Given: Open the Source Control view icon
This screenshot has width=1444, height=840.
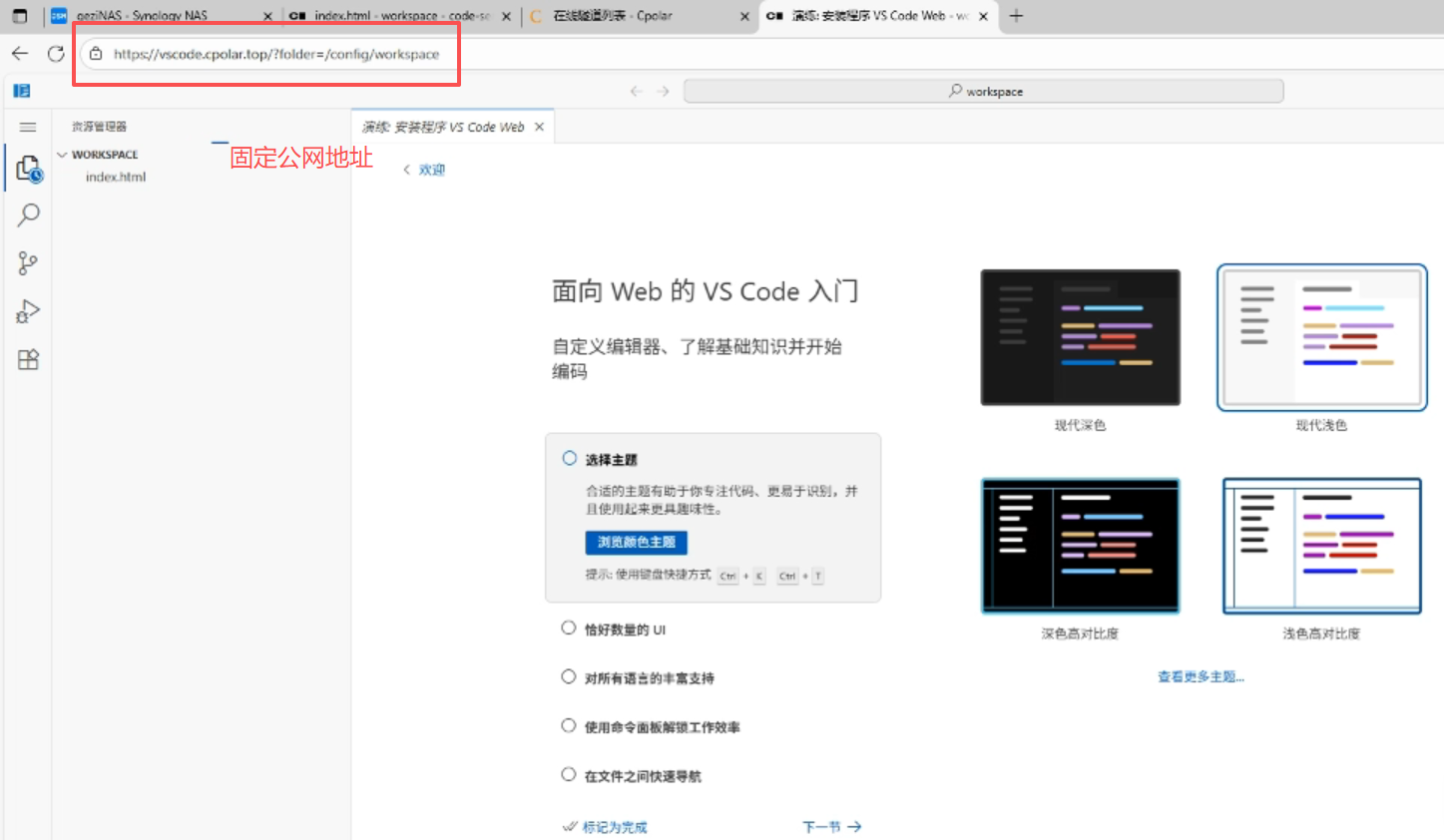Looking at the screenshot, I should tap(28, 263).
